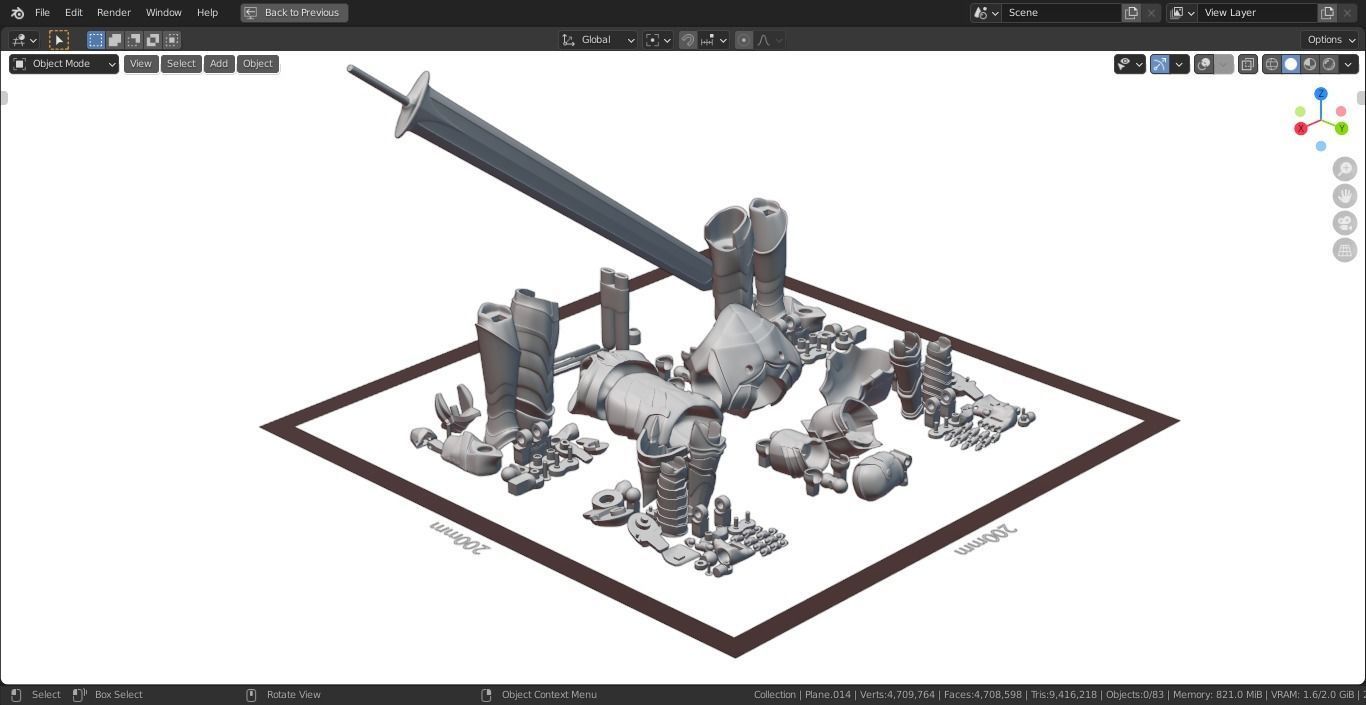Click the negative Y axis gizmo dot

point(1300,112)
